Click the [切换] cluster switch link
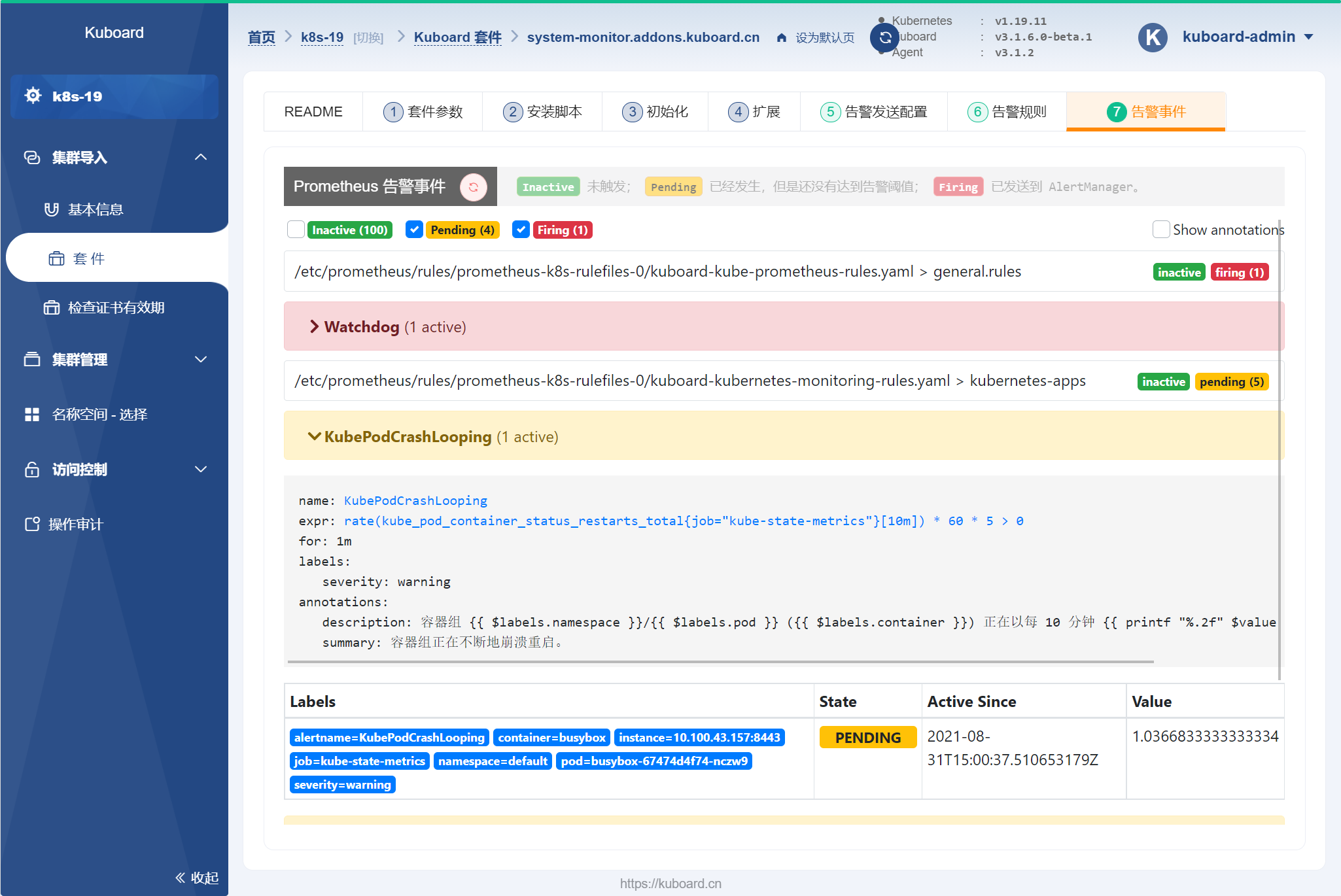The image size is (1341, 896). 368,38
